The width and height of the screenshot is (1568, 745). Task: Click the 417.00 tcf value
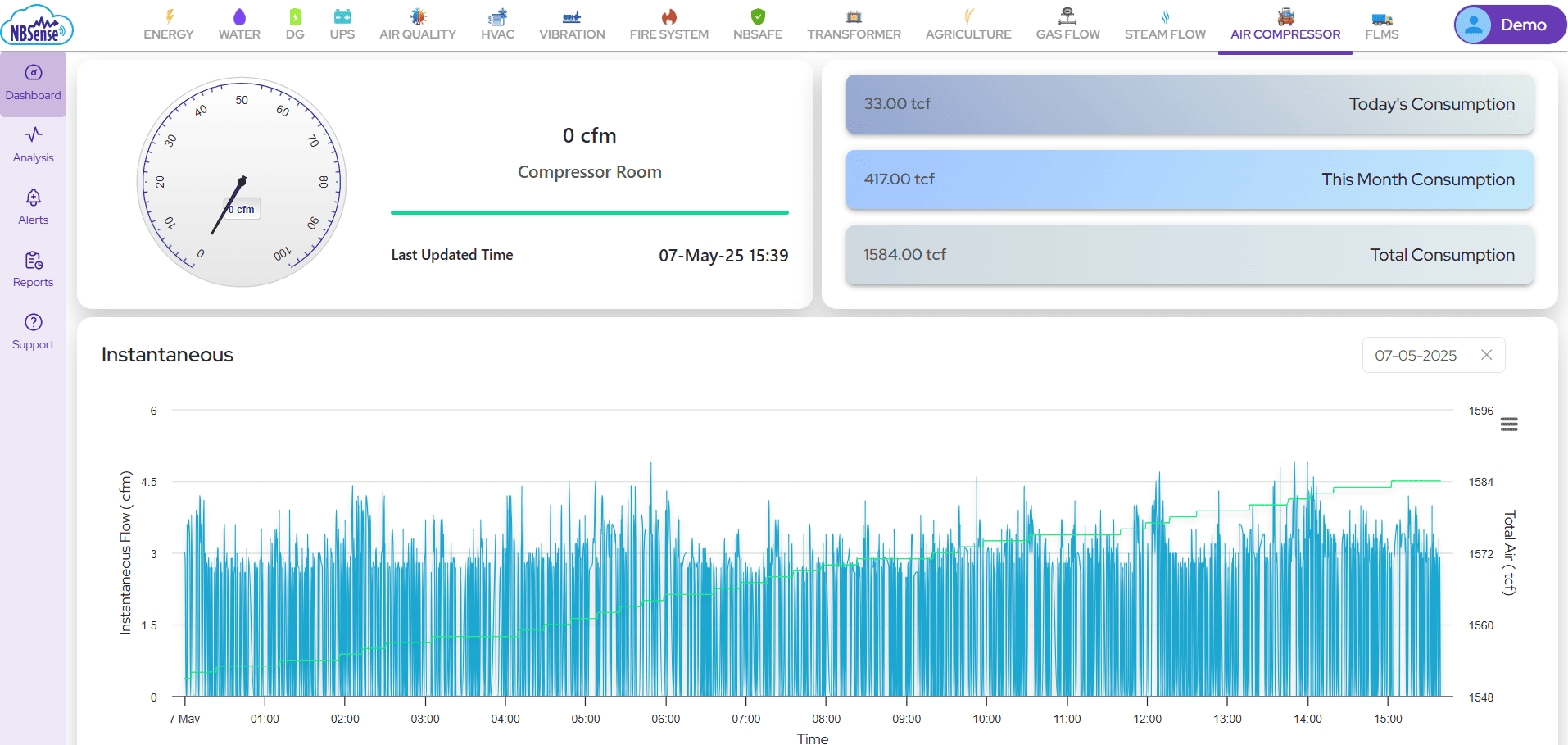(899, 179)
